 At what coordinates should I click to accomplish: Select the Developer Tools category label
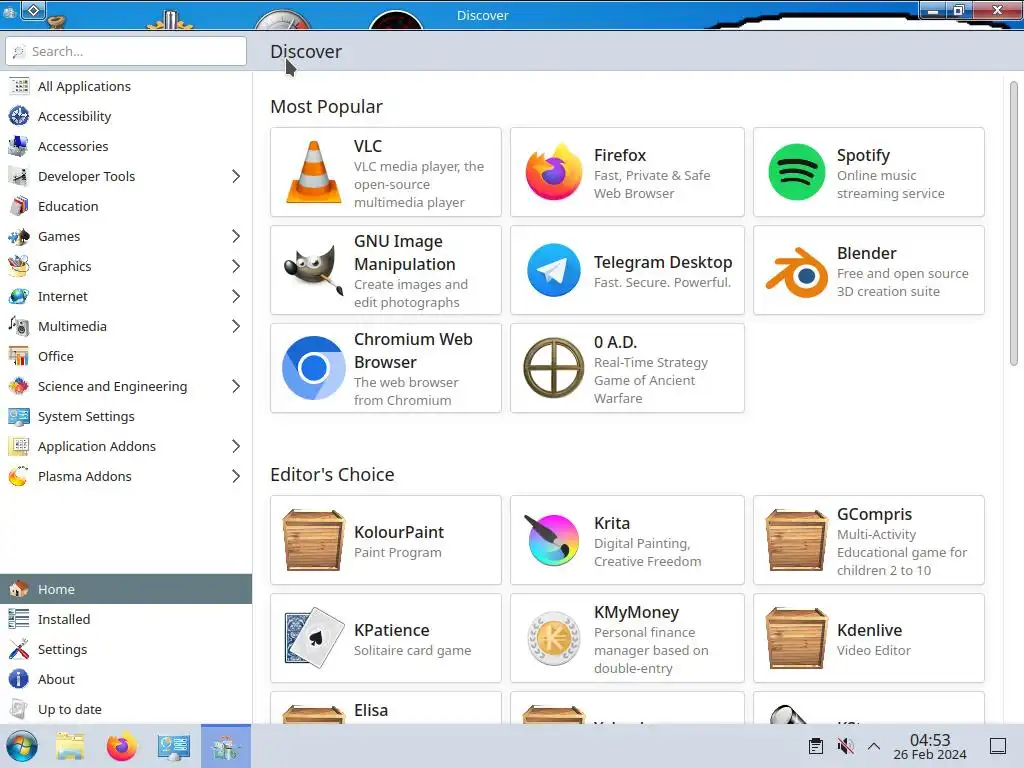[x=86, y=176]
